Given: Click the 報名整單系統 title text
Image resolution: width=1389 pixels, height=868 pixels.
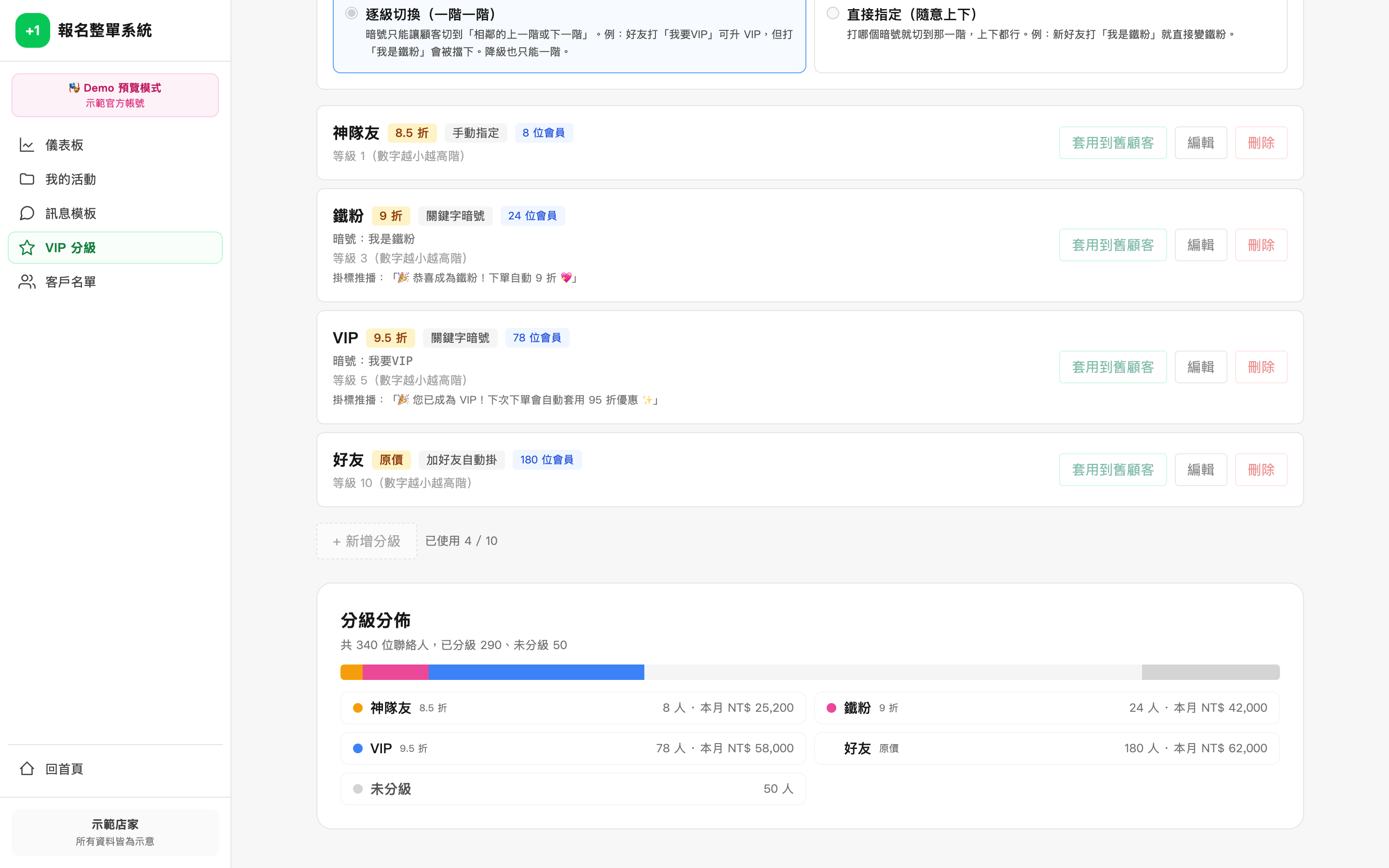Looking at the screenshot, I should [105, 30].
